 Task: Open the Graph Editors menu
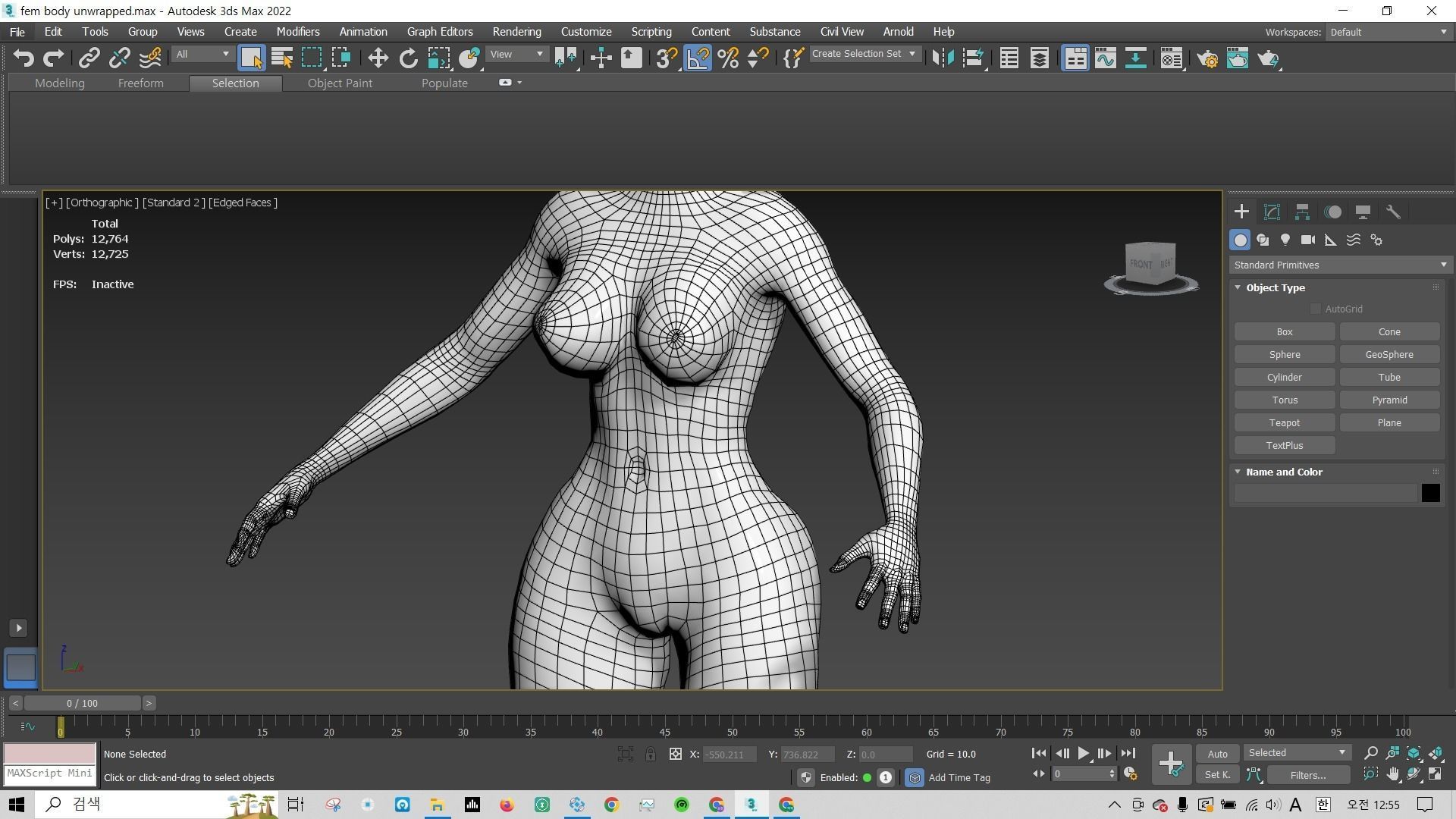[x=440, y=32]
